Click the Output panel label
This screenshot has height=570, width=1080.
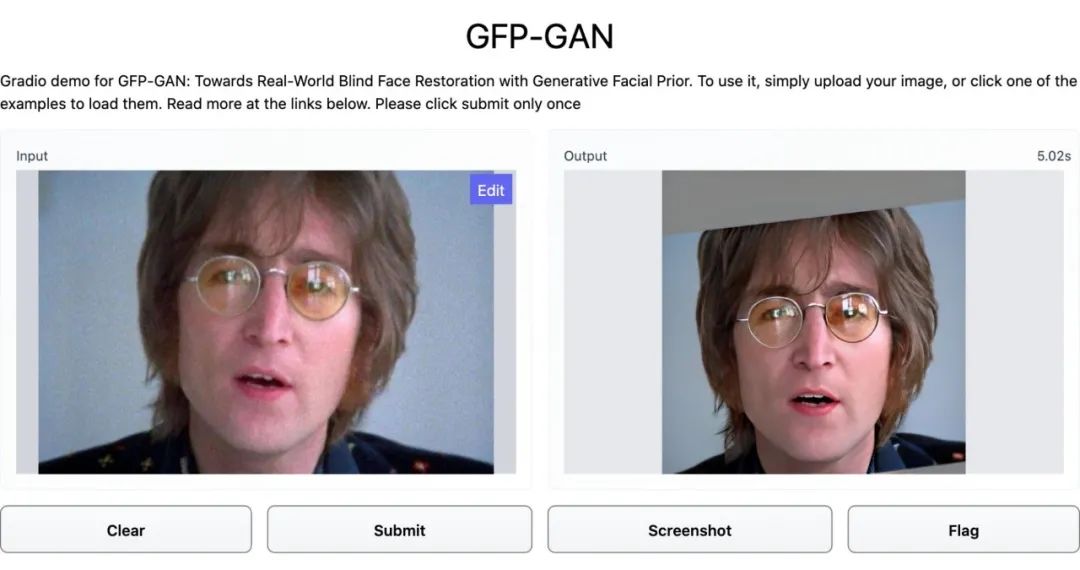[x=585, y=156]
